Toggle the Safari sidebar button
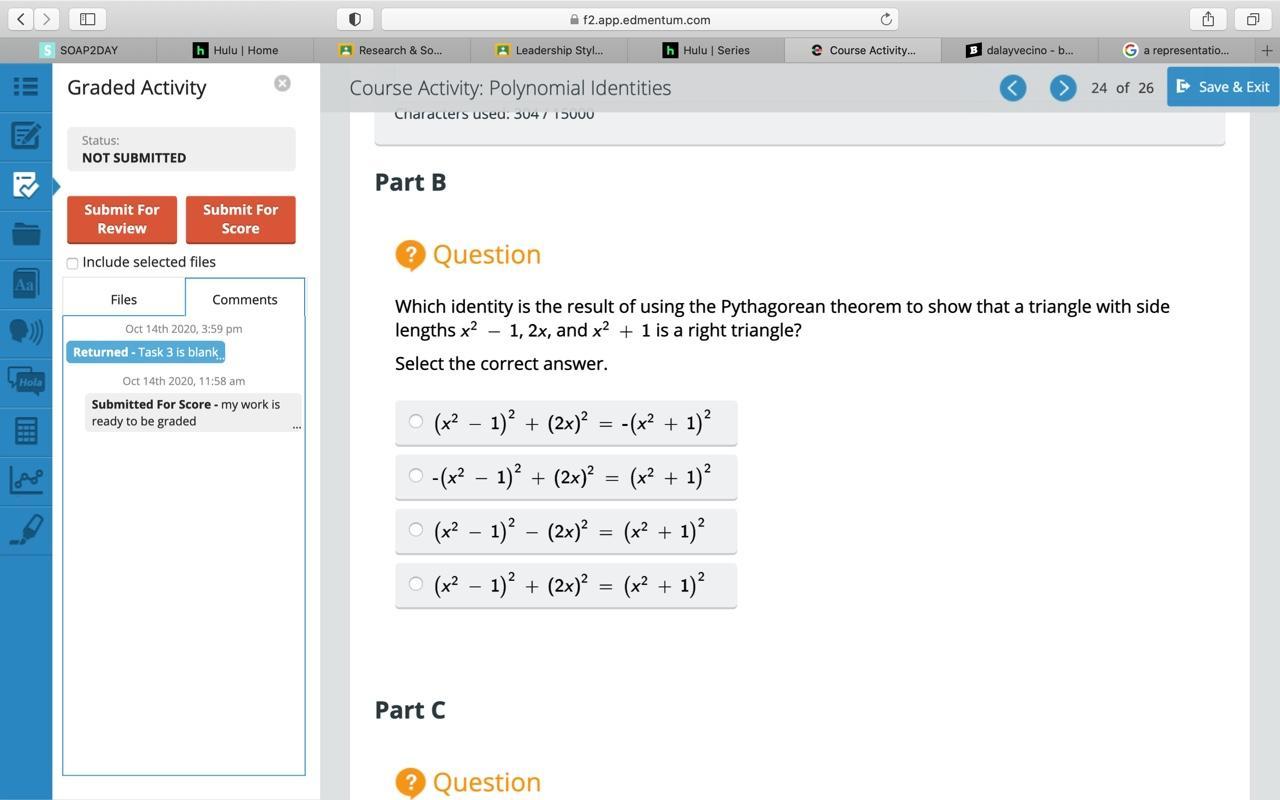This screenshot has width=1280, height=800. (x=88, y=19)
